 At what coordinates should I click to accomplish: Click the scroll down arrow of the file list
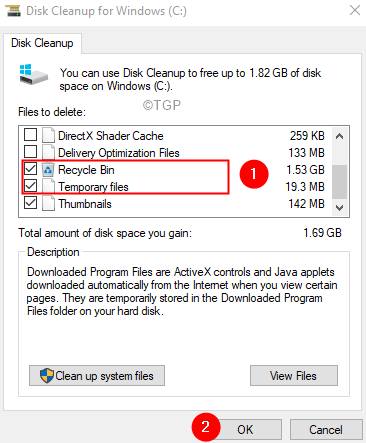pyautogui.click(x=339, y=208)
